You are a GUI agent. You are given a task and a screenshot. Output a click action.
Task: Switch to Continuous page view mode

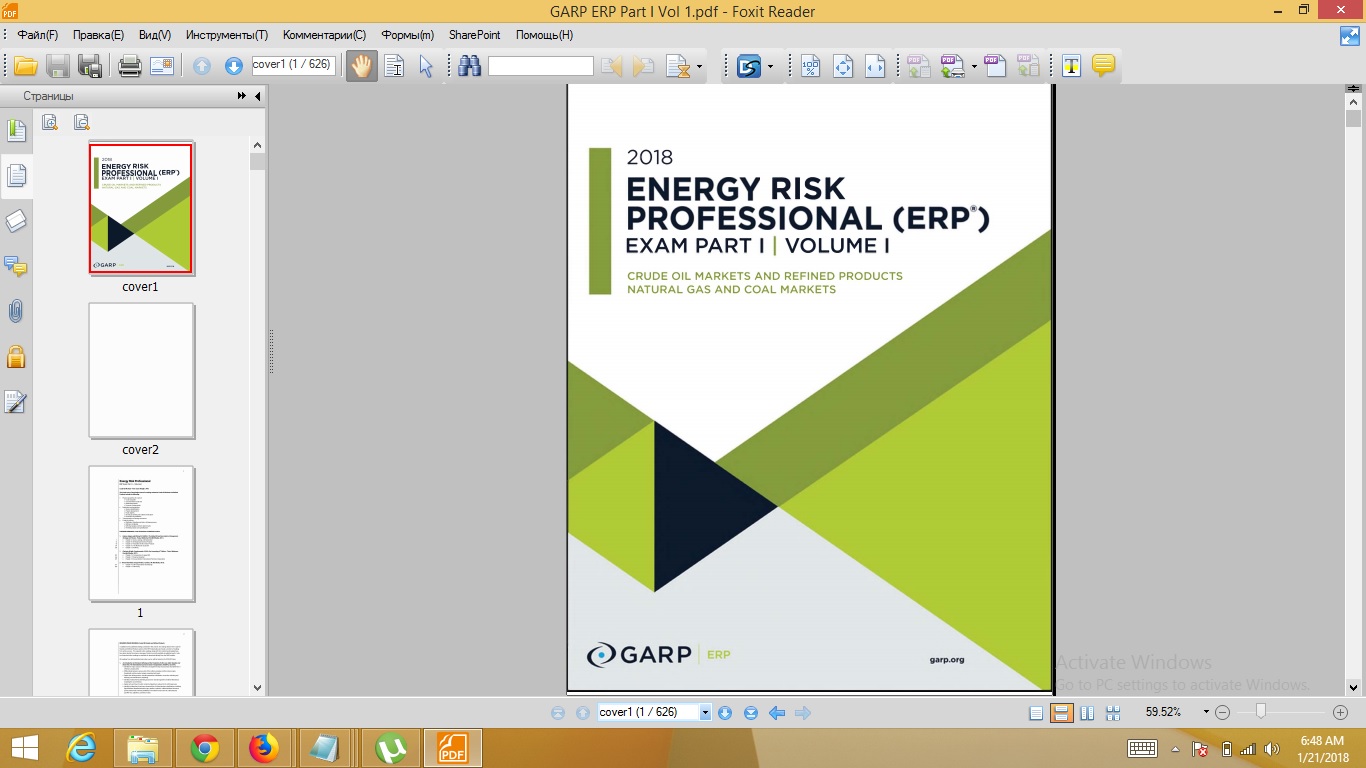pos(1062,713)
